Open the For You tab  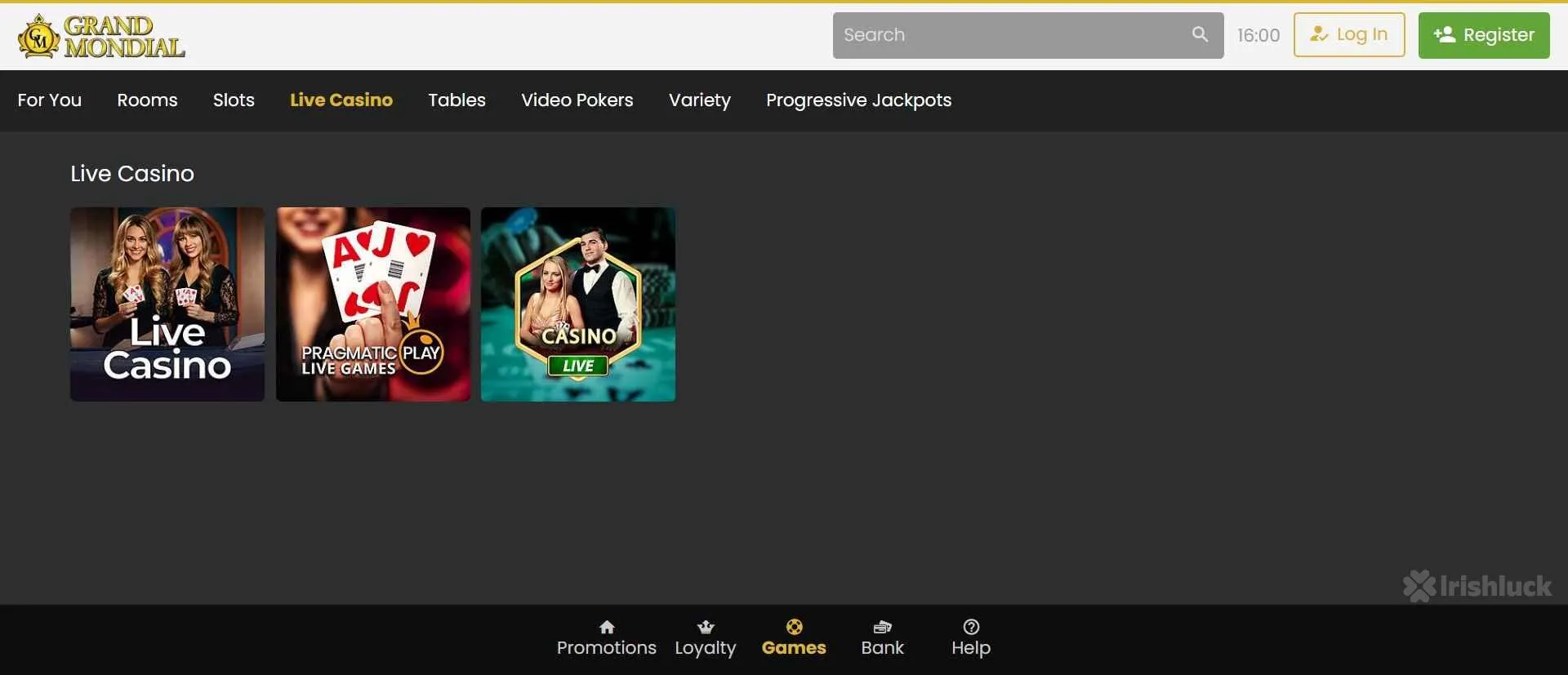pyautogui.click(x=50, y=100)
